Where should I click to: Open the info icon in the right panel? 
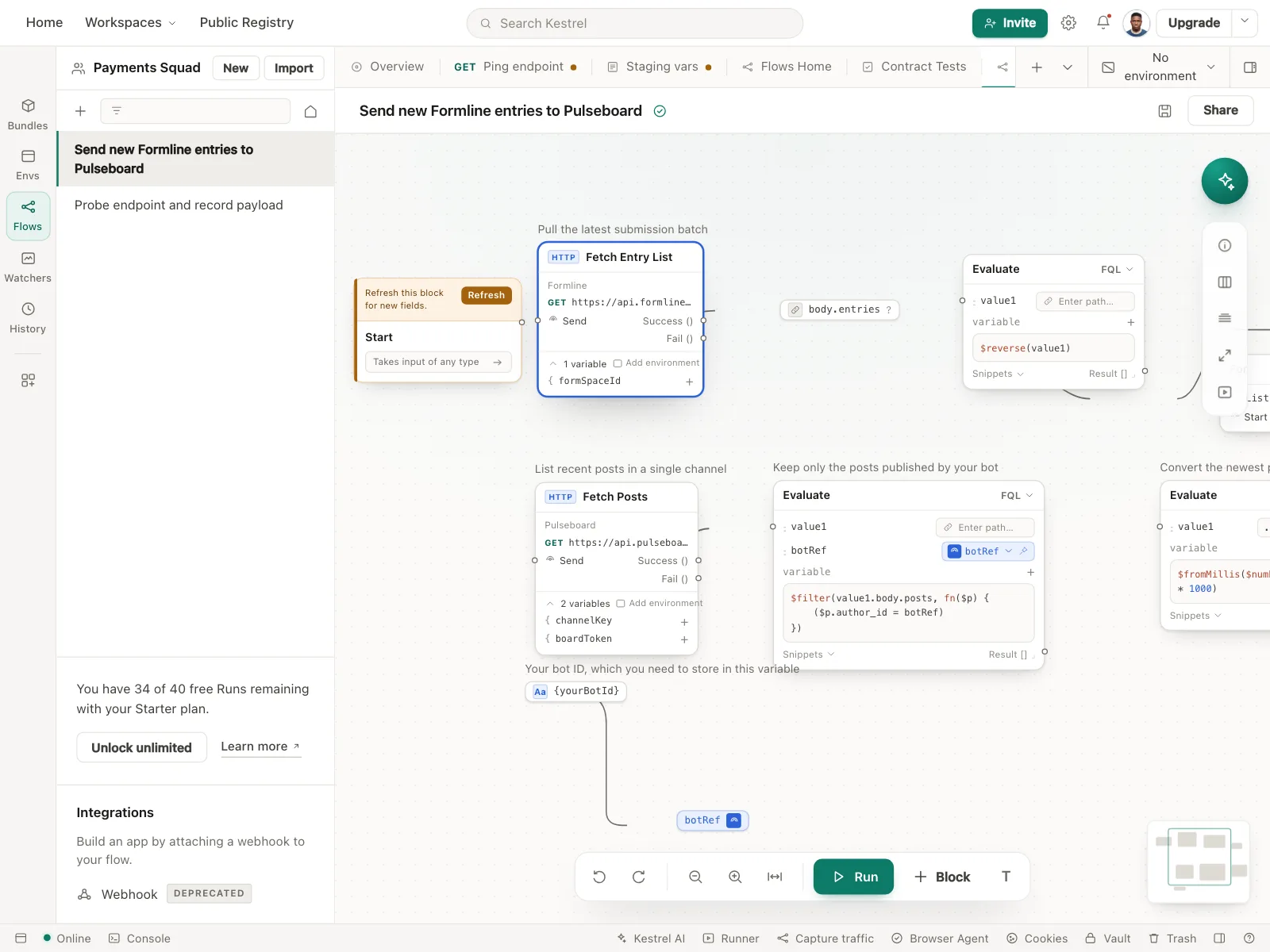click(x=1225, y=246)
